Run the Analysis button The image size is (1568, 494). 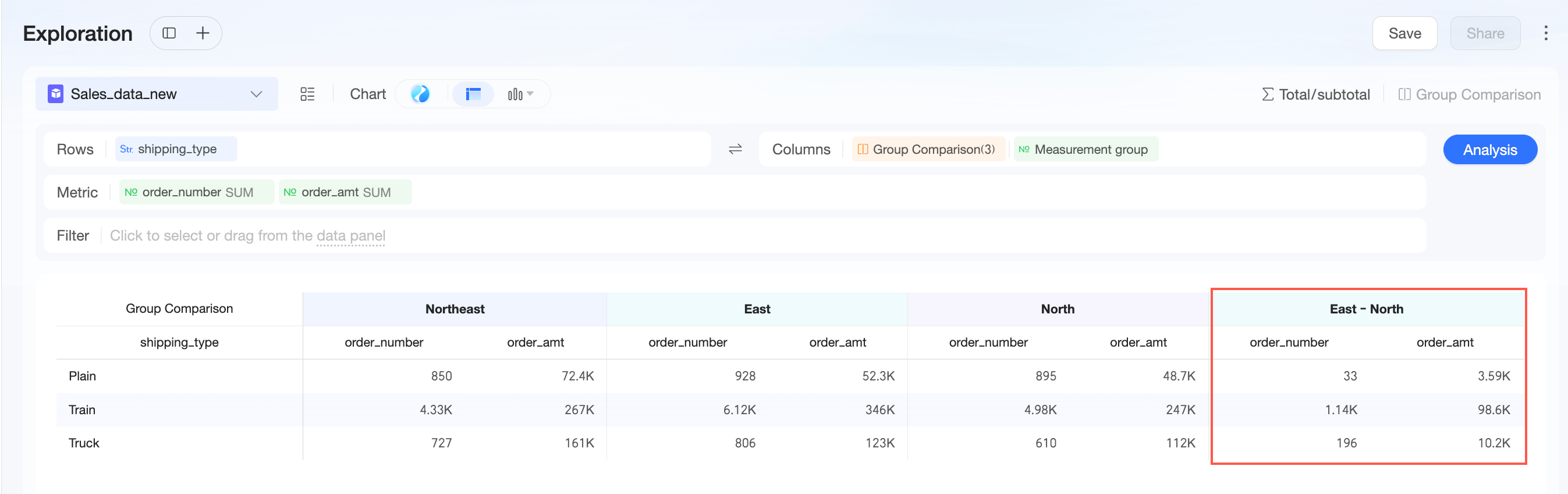pyautogui.click(x=1489, y=150)
